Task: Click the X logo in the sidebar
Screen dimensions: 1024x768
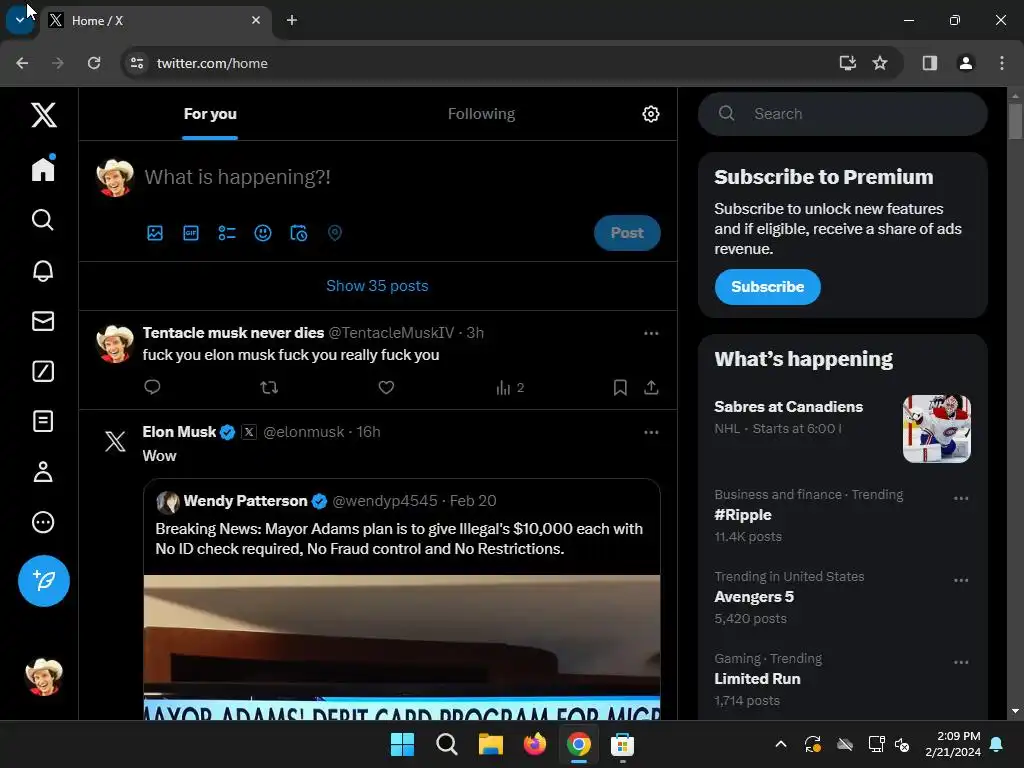Action: pyautogui.click(x=44, y=115)
